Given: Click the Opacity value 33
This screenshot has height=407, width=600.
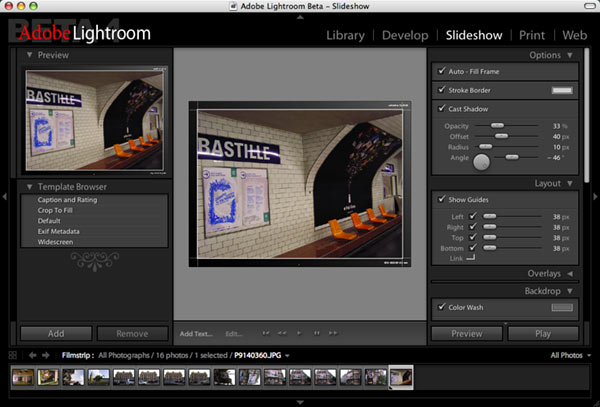Looking at the screenshot, I should coord(556,126).
